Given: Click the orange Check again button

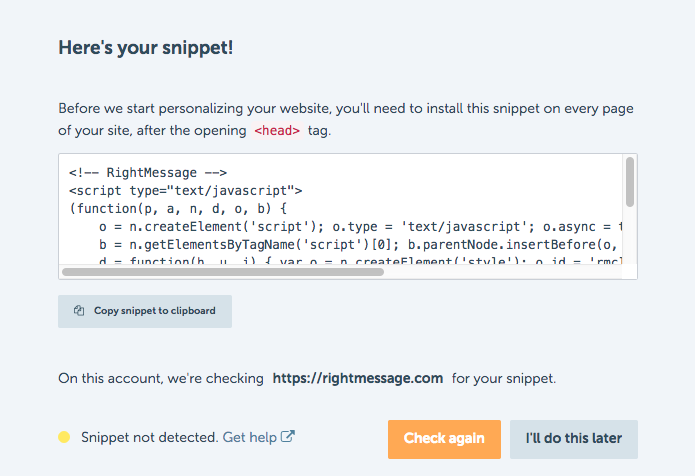Looking at the screenshot, I should (x=444, y=439).
